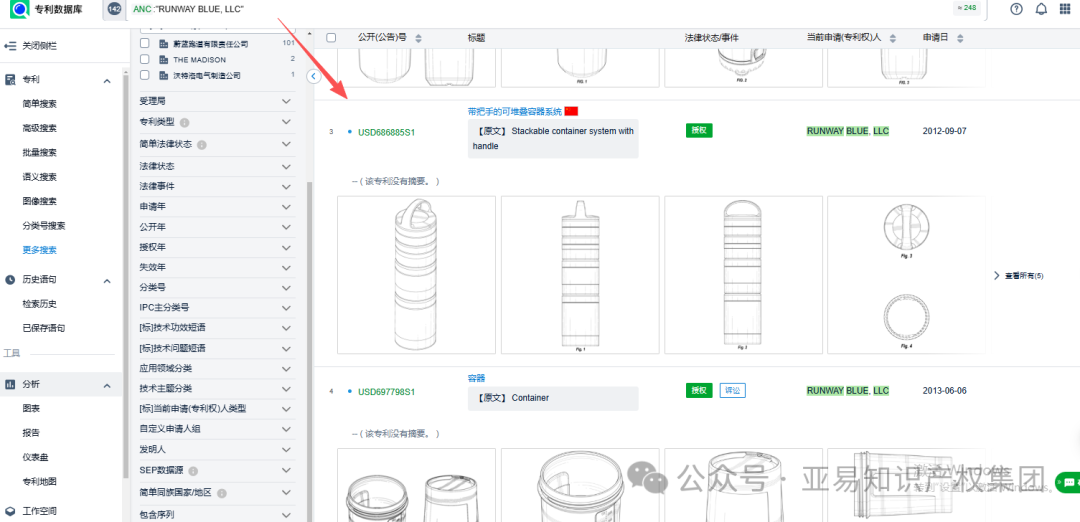
Task: Expand the 技术主题分类 filter
Action: pyautogui.click(x=287, y=388)
